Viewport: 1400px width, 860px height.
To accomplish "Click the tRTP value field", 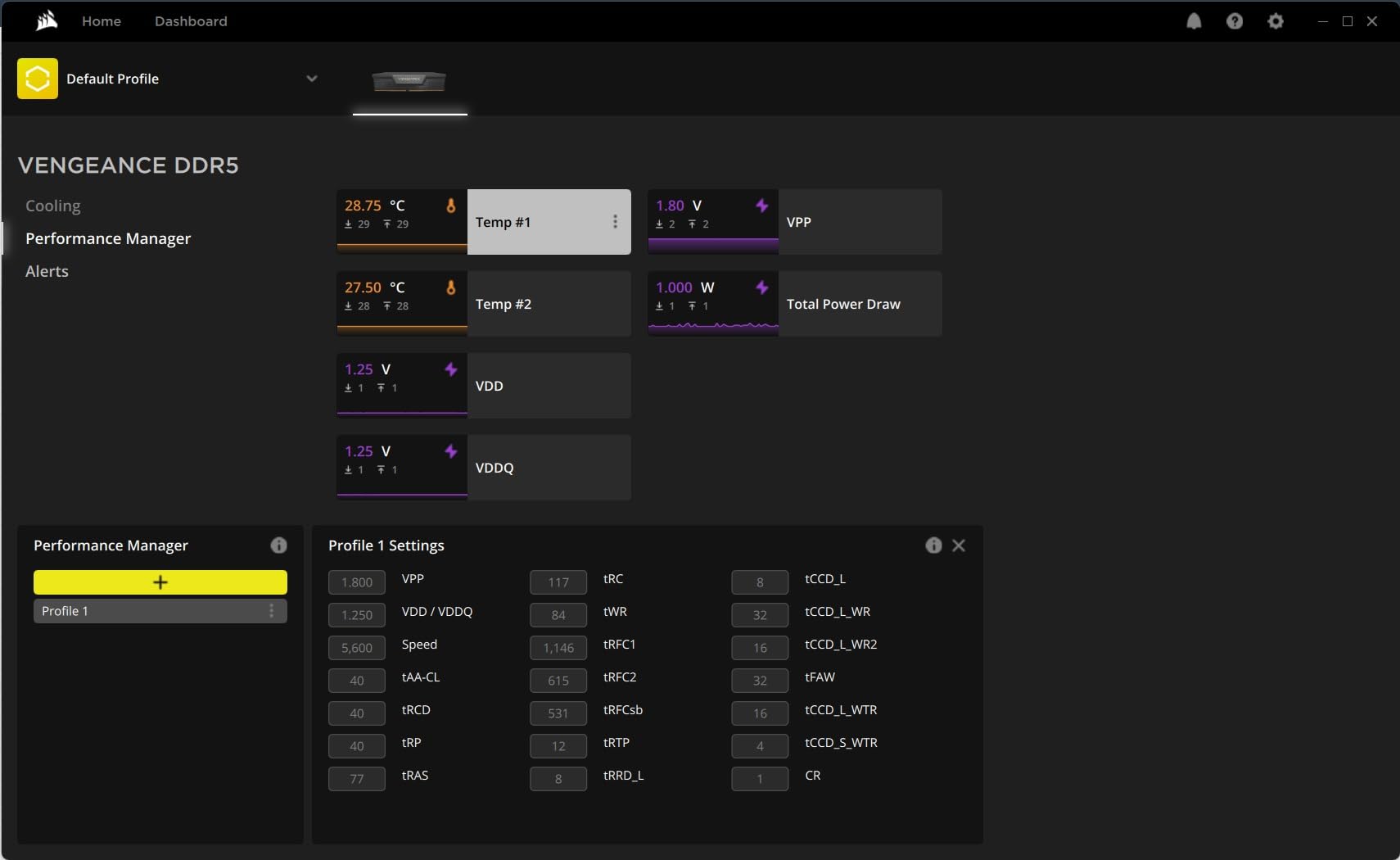I will 558,746.
